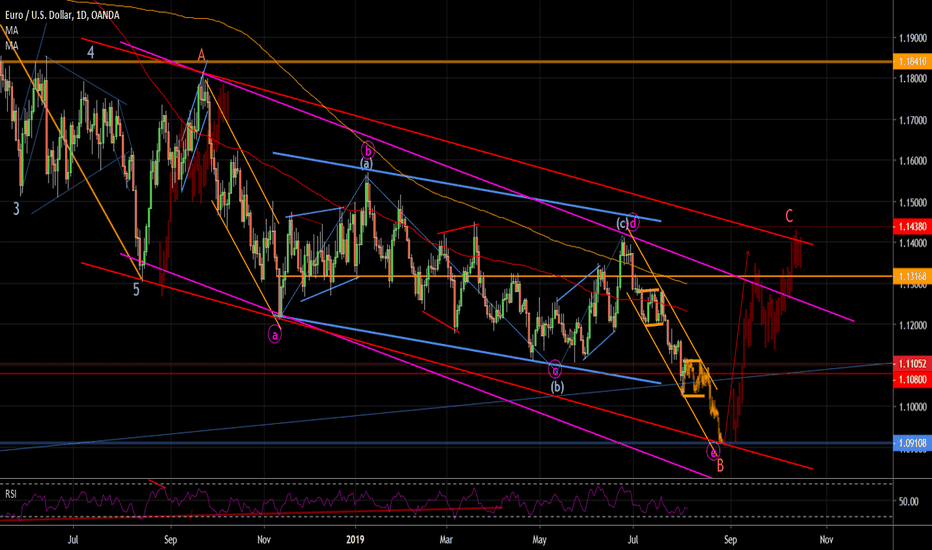Click the May label on the time axis

pos(539,540)
